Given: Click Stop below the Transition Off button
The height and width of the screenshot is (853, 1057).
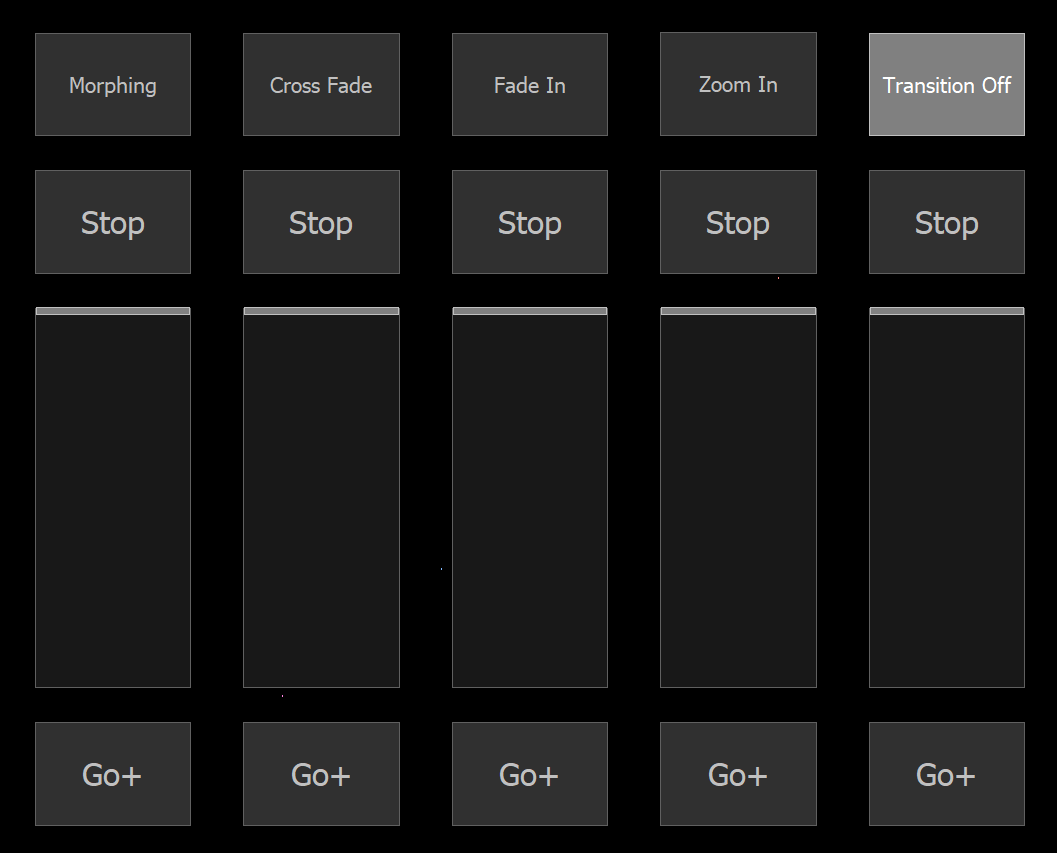Looking at the screenshot, I should point(947,222).
